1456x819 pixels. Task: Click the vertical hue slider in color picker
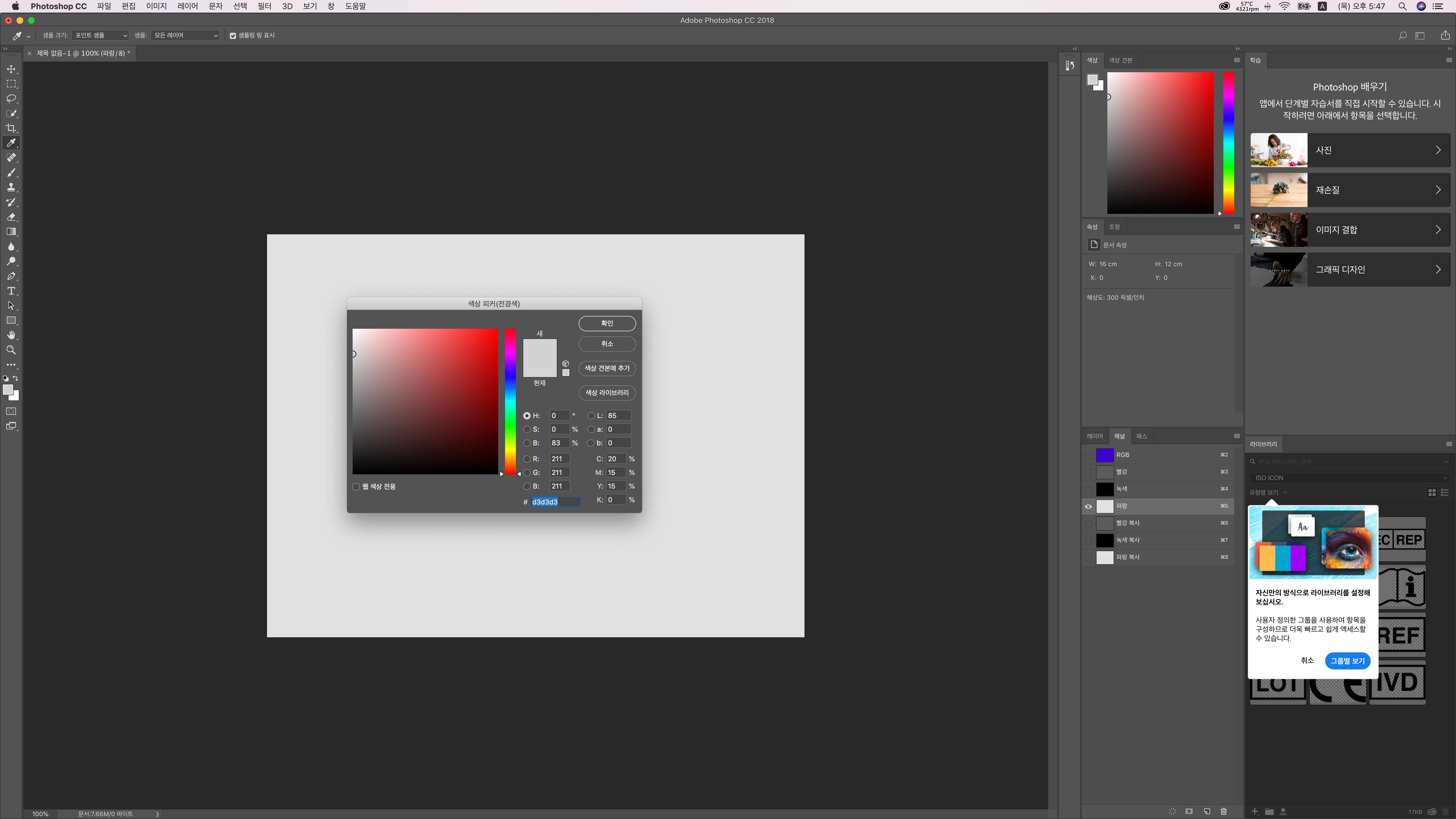point(510,401)
